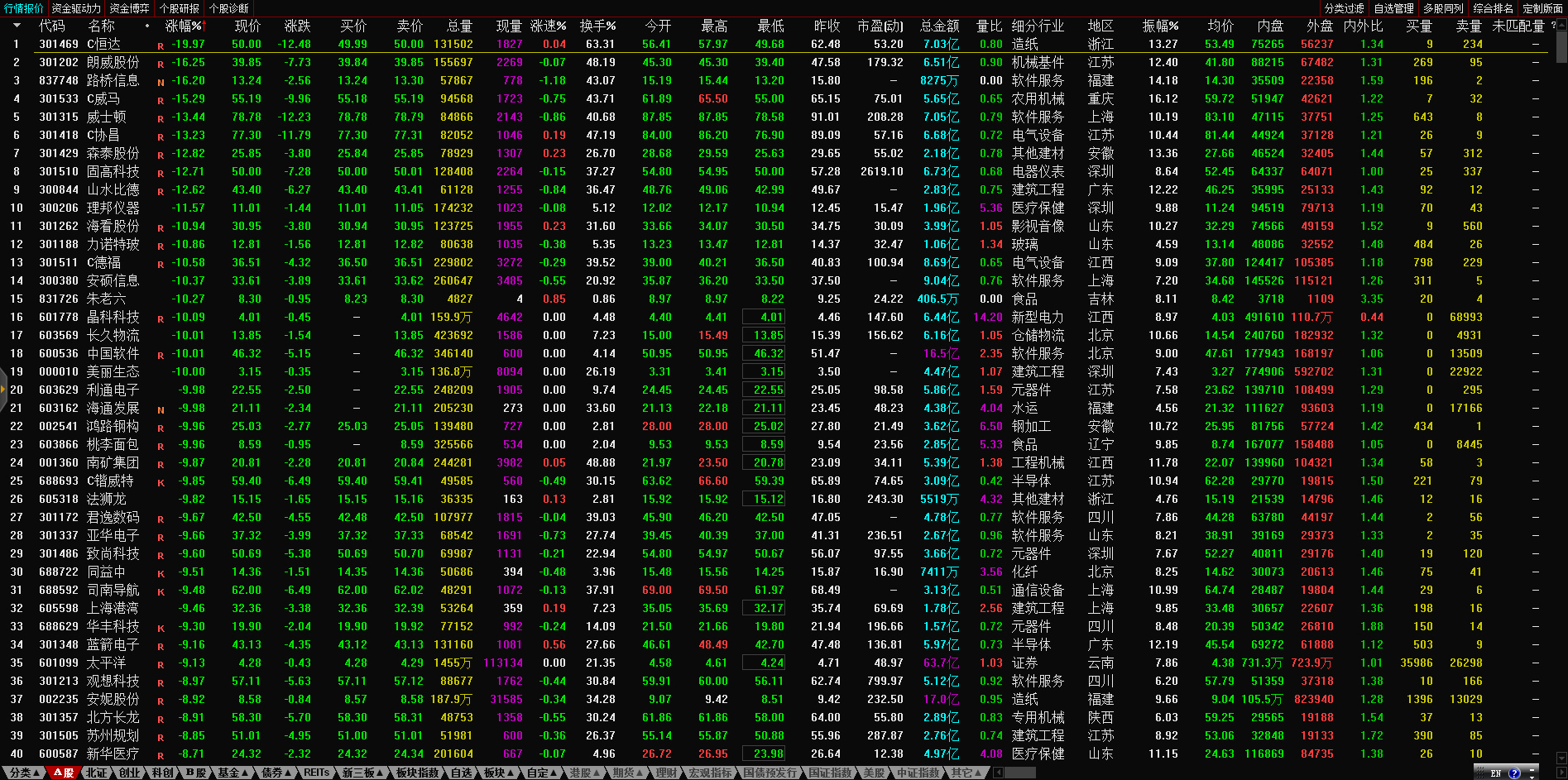Viewport: 1568px width, 780px height.
Task: Open the 个股诊断 tab
Action: [x=229, y=8]
